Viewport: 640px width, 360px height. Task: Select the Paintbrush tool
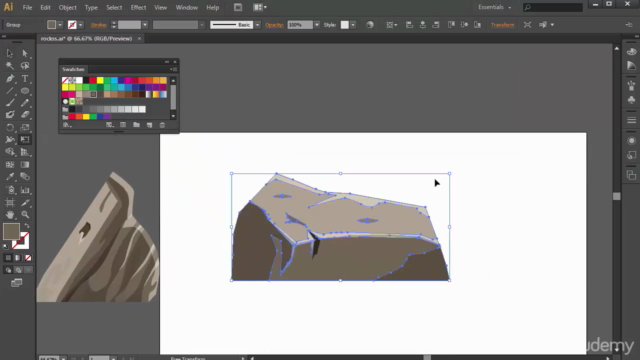coord(10,103)
